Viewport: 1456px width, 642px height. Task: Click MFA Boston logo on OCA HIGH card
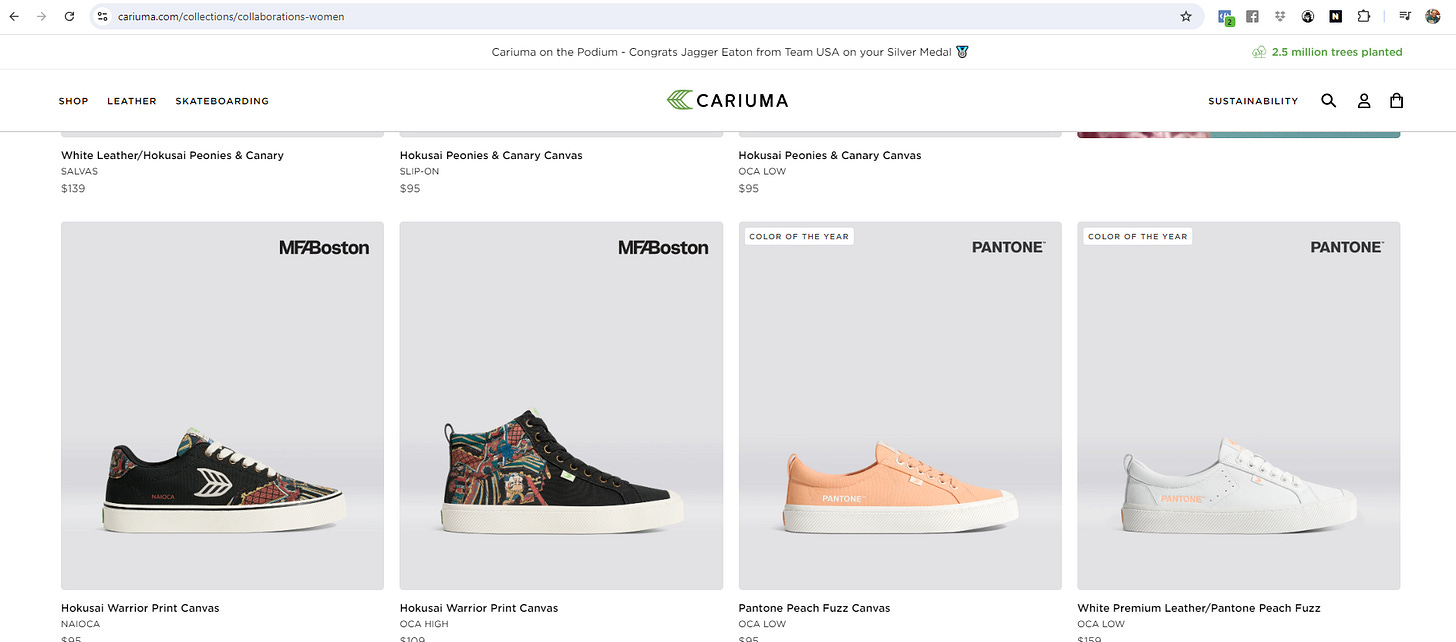pyautogui.click(x=663, y=247)
